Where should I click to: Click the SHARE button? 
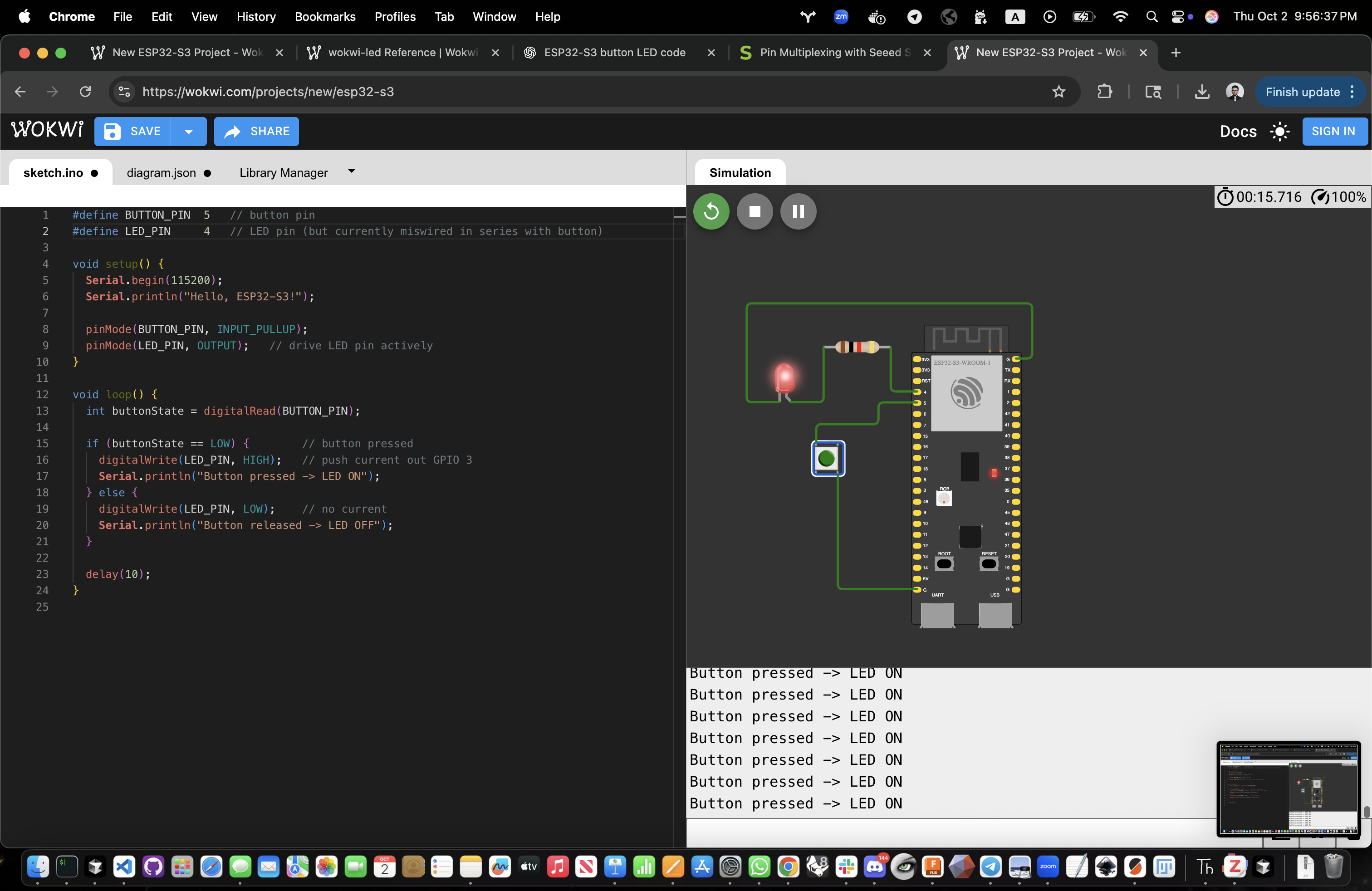click(x=256, y=132)
